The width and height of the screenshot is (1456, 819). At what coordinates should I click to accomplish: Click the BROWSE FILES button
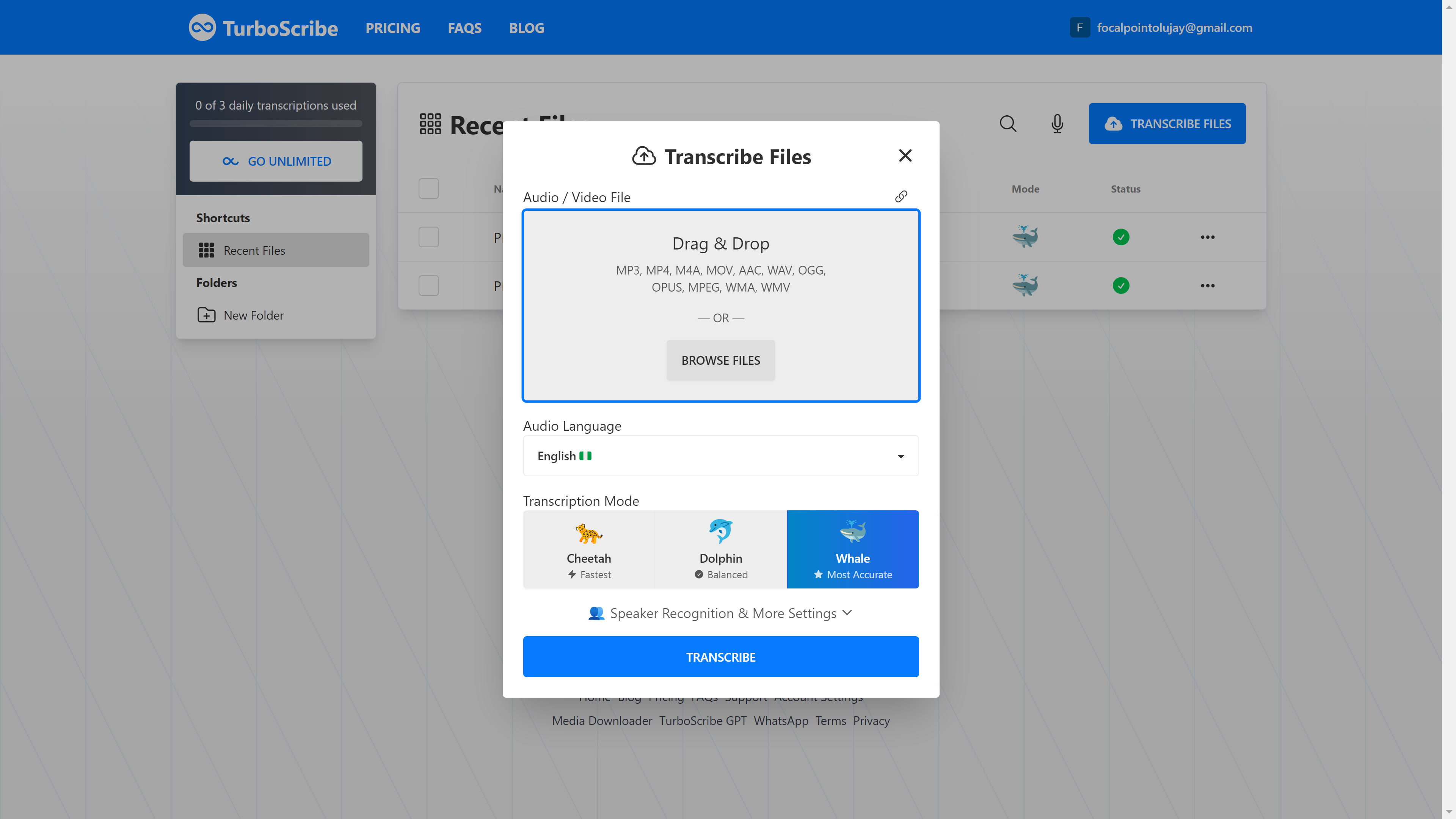coord(721,360)
